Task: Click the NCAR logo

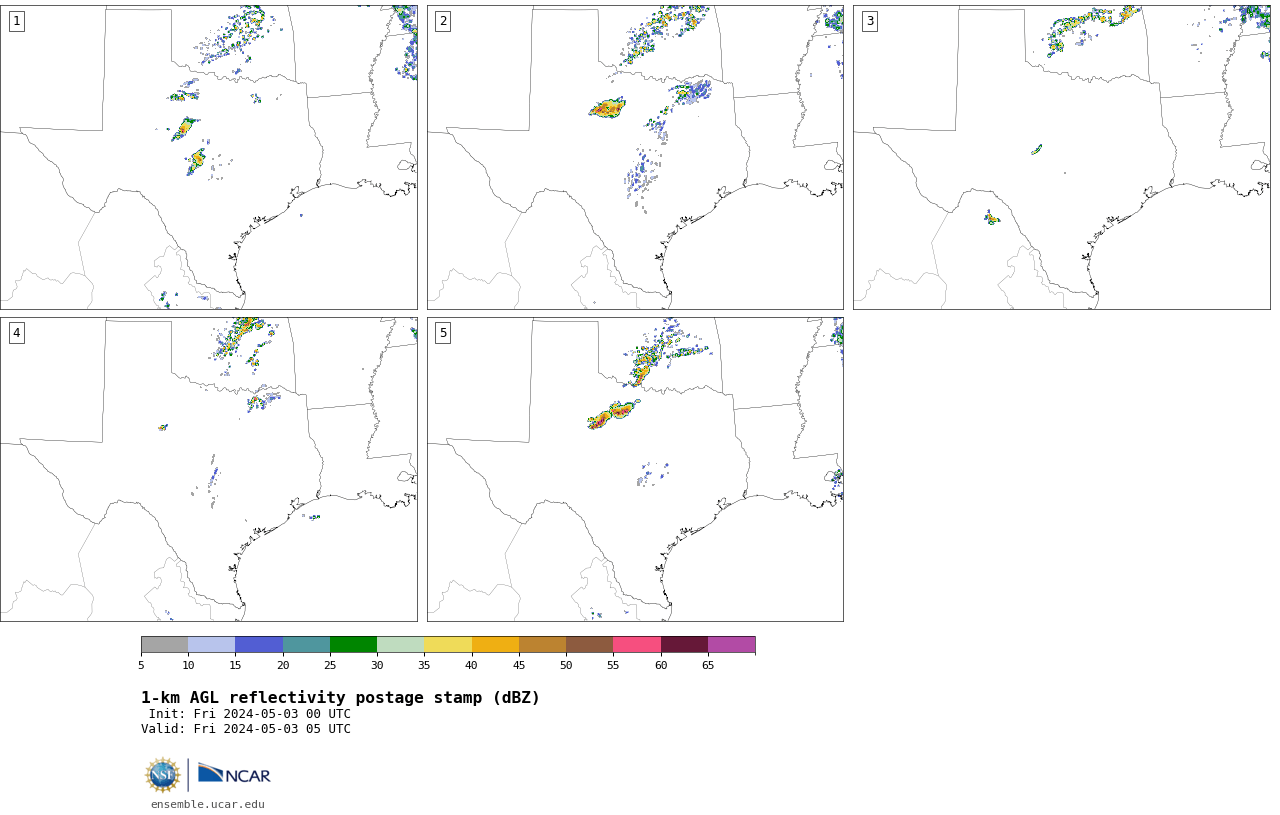Action: [234, 774]
